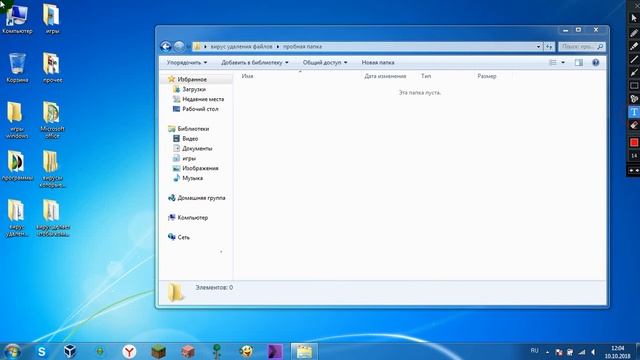Select the marker highlighter tool in drawing toolbar
This screenshot has width=640, height=360.
tap(633, 46)
